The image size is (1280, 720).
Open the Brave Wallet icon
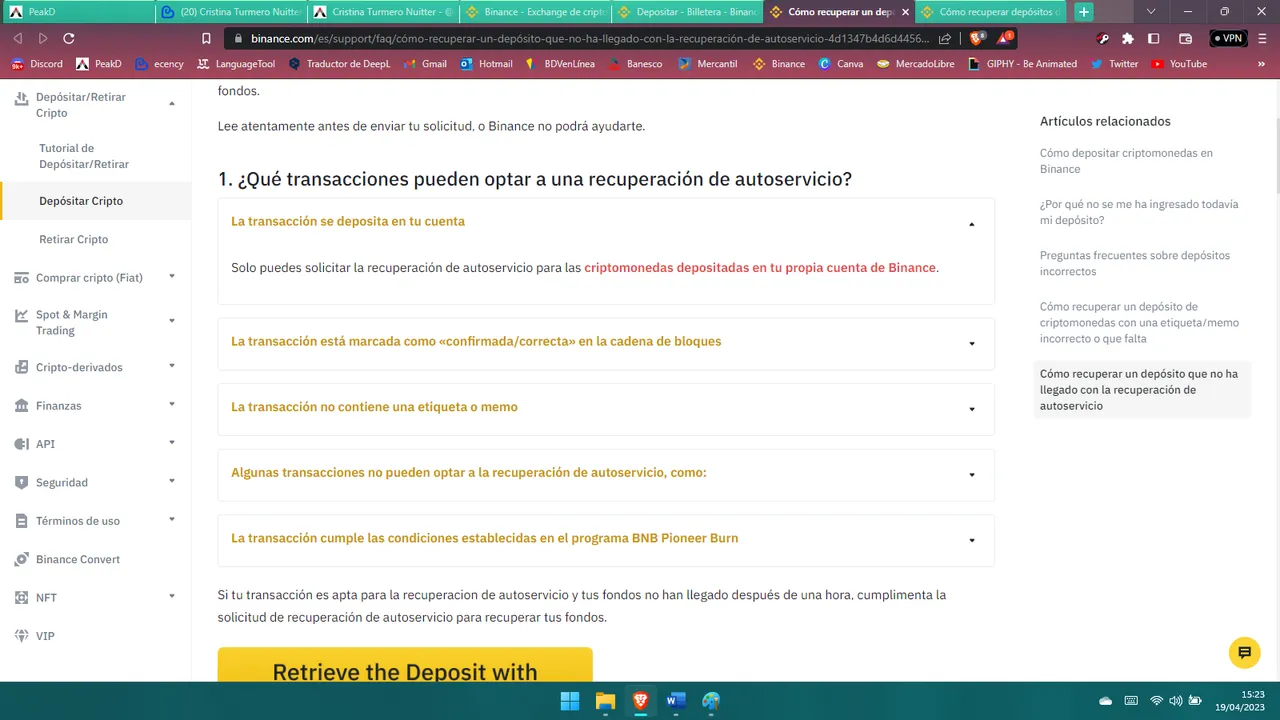tap(1185, 38)
